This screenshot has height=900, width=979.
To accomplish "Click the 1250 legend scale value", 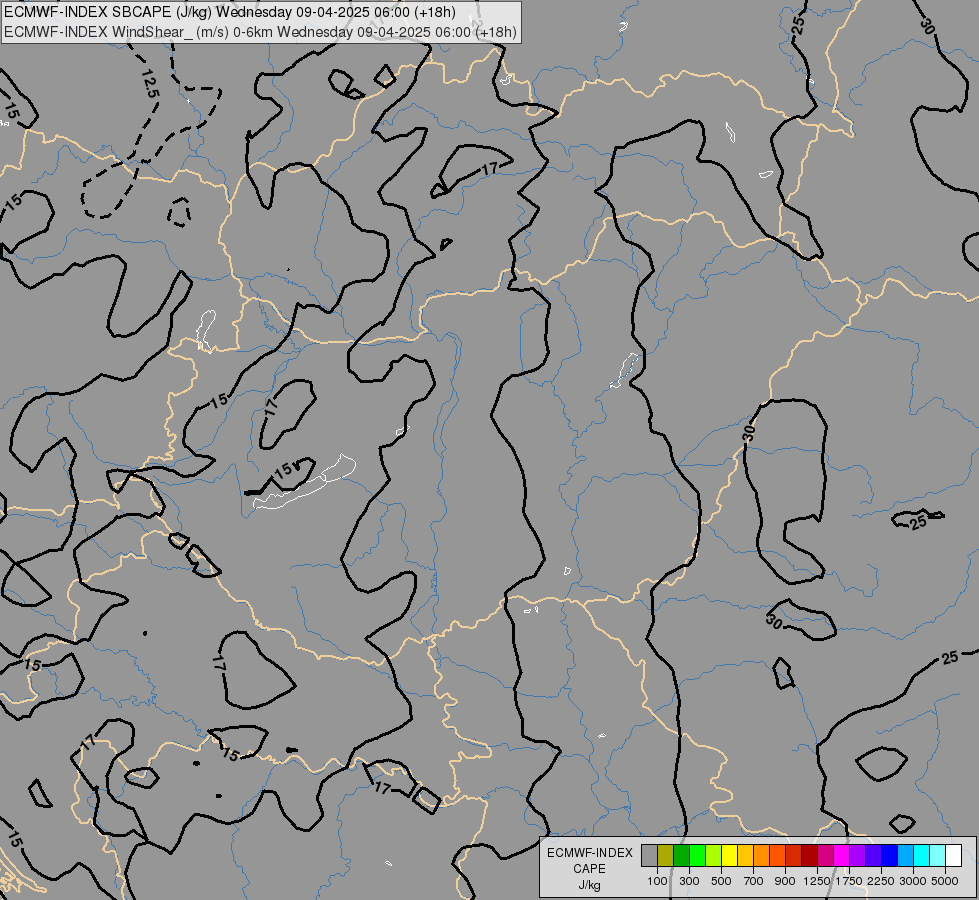I will (x=817, y=881).
